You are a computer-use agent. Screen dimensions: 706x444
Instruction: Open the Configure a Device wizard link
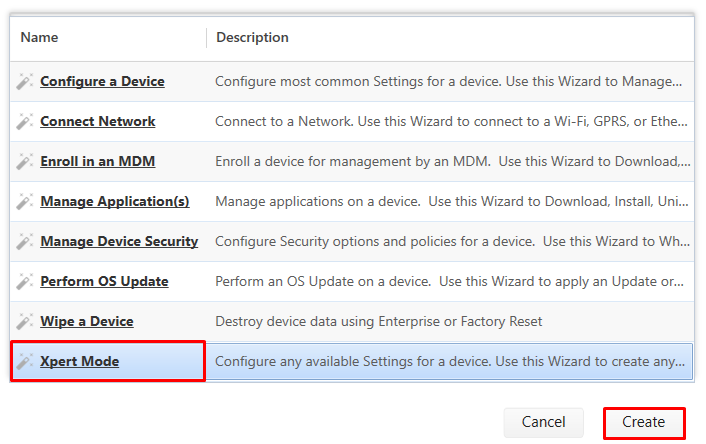(x=102, y=82)
